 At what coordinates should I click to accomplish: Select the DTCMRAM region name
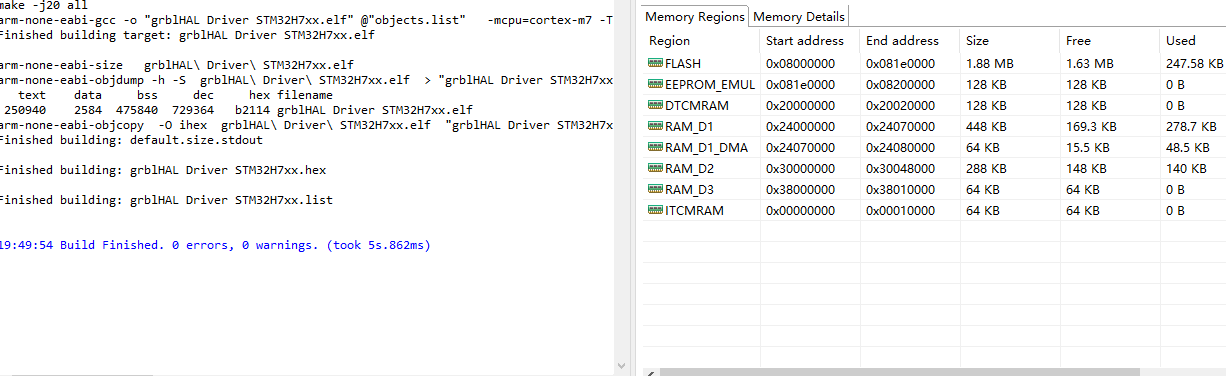tap(697, 105)
